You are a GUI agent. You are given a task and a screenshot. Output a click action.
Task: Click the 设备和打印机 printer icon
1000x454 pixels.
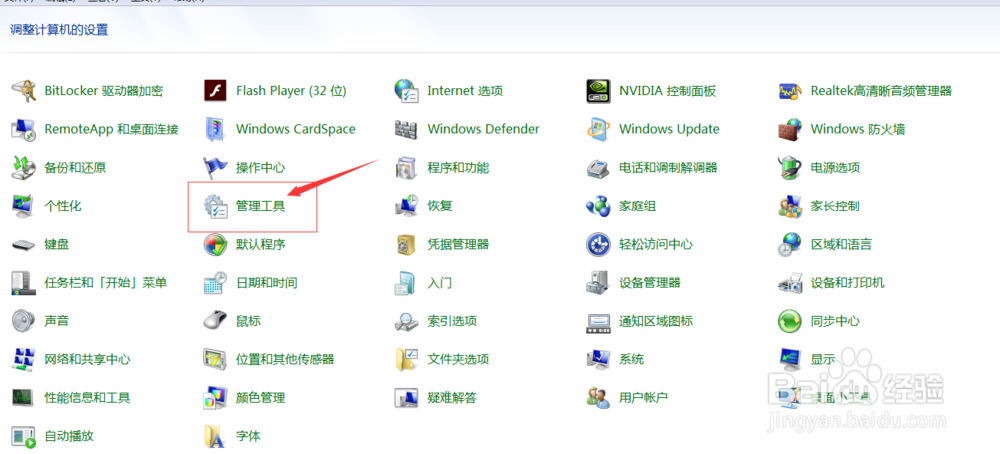(x=790, y=282)
